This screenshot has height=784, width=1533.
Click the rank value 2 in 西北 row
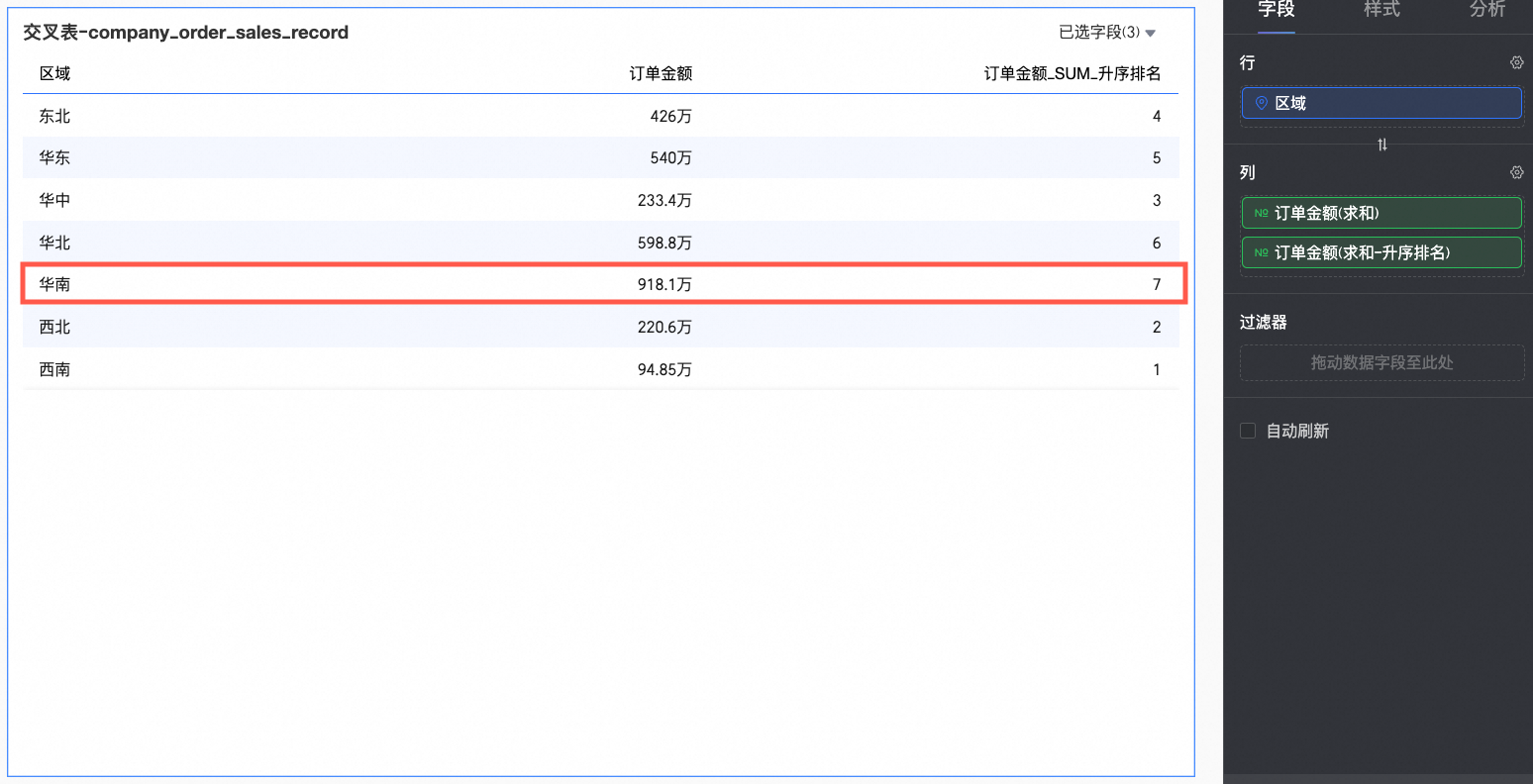pos(1157,327)
